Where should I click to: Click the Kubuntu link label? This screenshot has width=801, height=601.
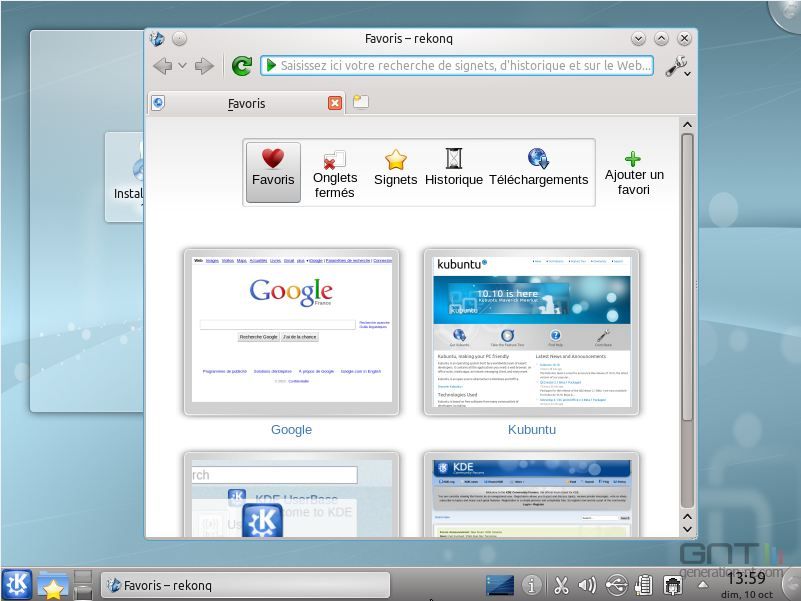(532, 430)
